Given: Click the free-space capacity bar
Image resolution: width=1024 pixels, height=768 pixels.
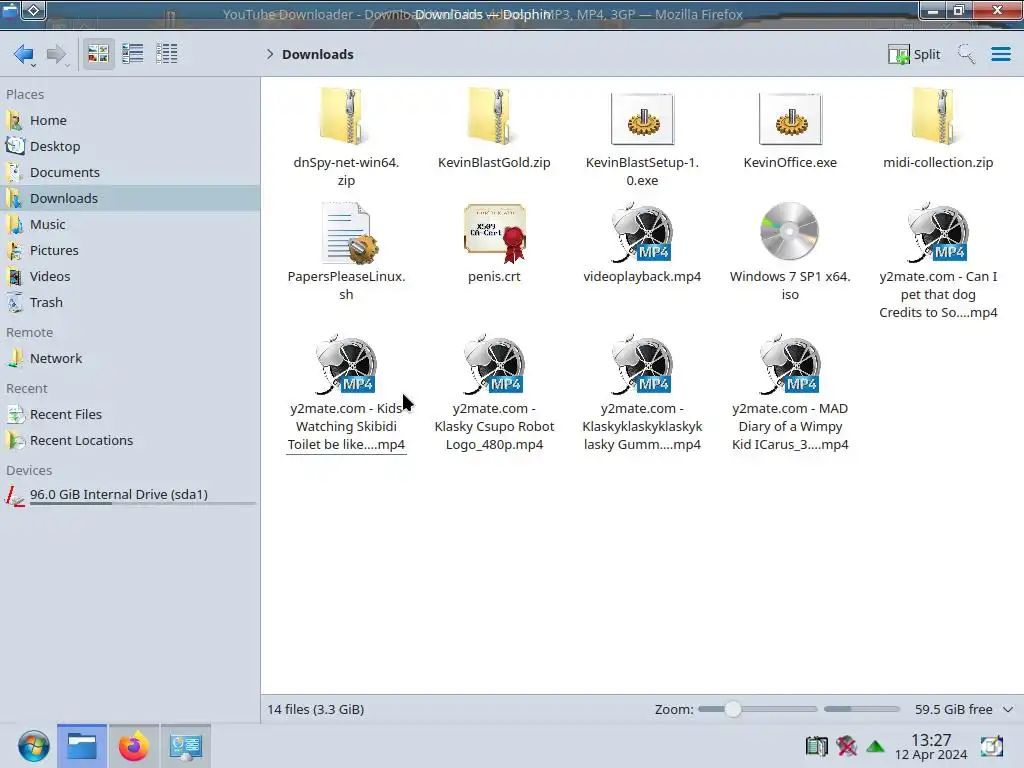Looking at the screenshot, I should tap(861, 709).
